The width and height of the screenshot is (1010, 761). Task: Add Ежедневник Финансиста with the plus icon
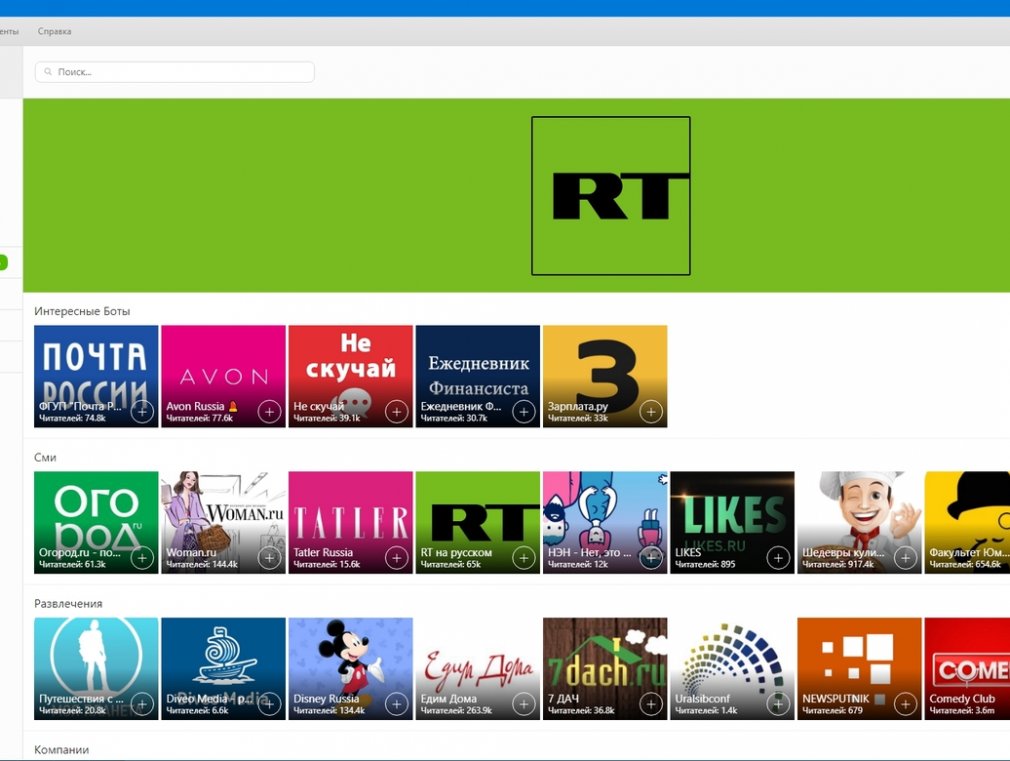tap(524, 411)
